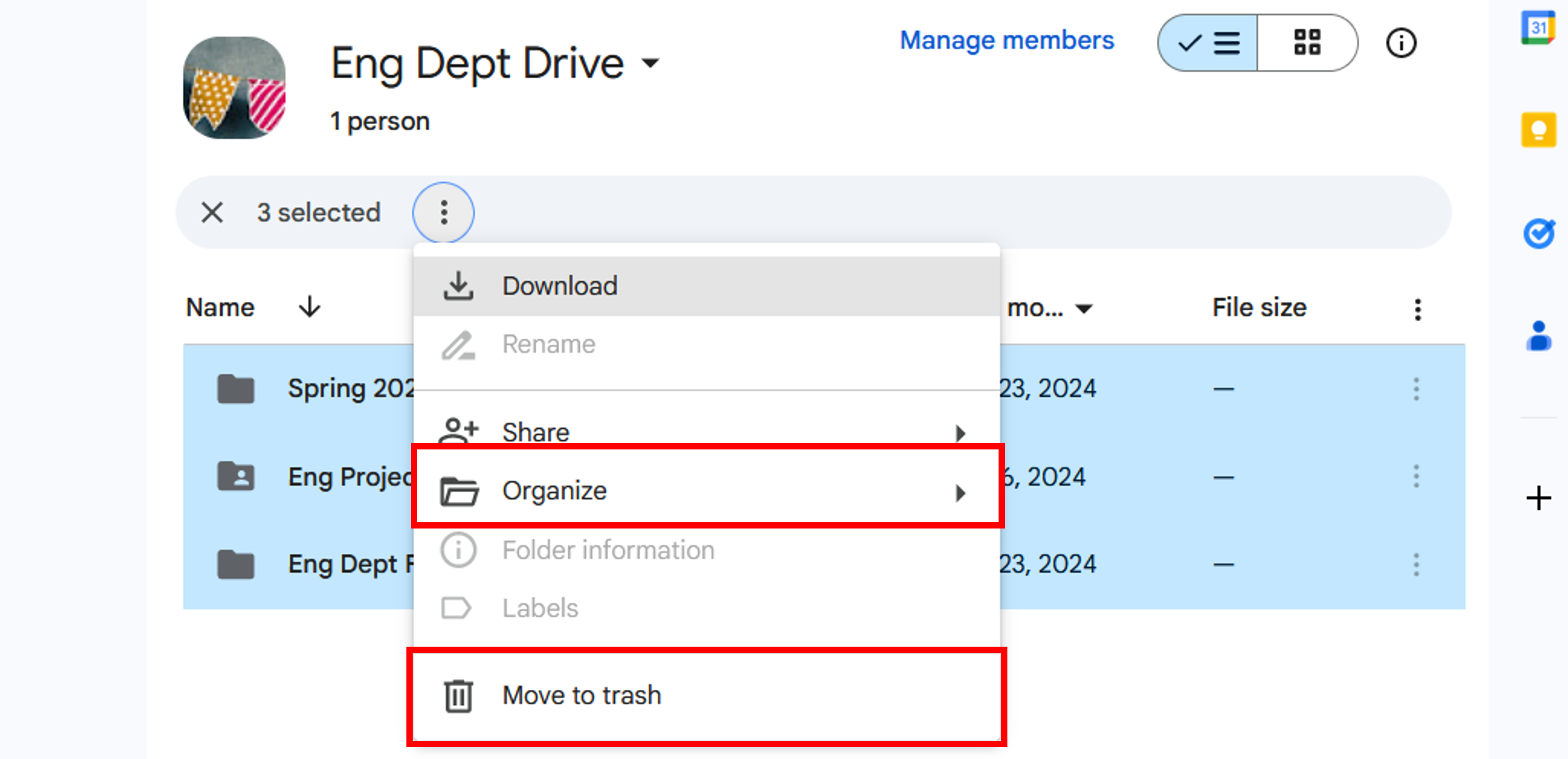This screenshot has height=759, width=1568.
Task: Open Google Tasks side panel icon
Action: click(1537, 234)
